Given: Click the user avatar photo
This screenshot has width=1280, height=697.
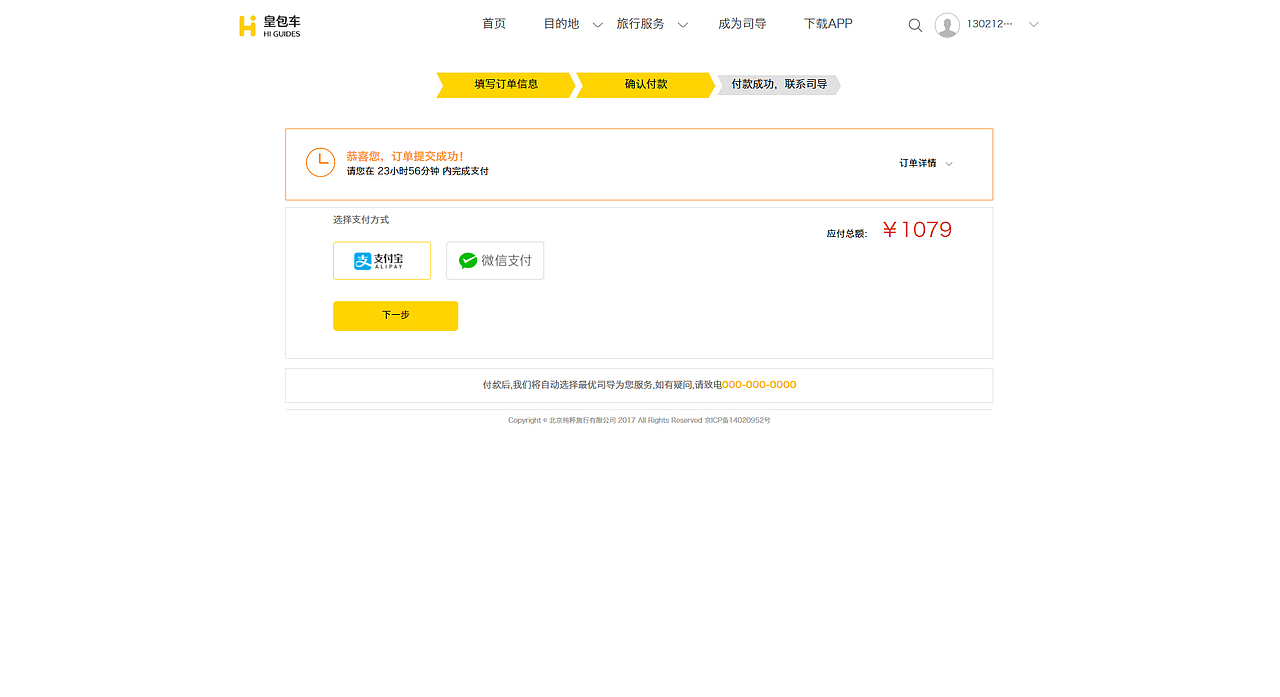Looking at the screenshot, I should (947, 24).
